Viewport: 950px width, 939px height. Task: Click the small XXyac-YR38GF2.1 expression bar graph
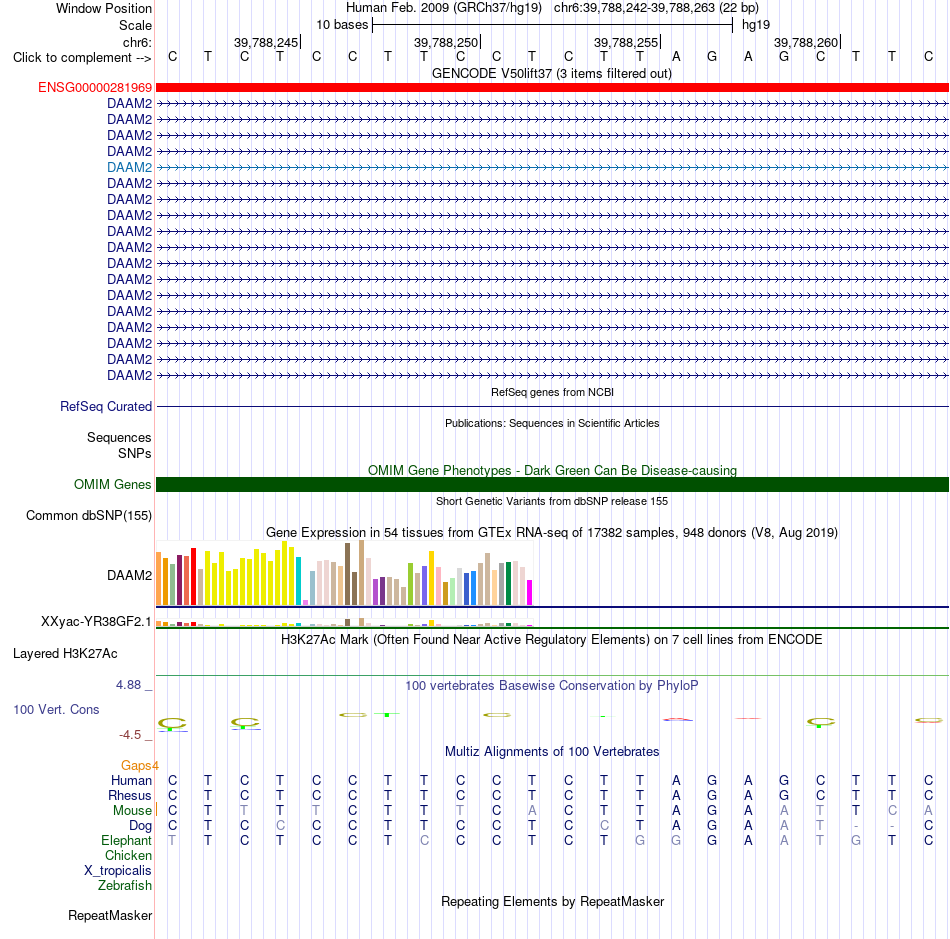coord(344,622)
